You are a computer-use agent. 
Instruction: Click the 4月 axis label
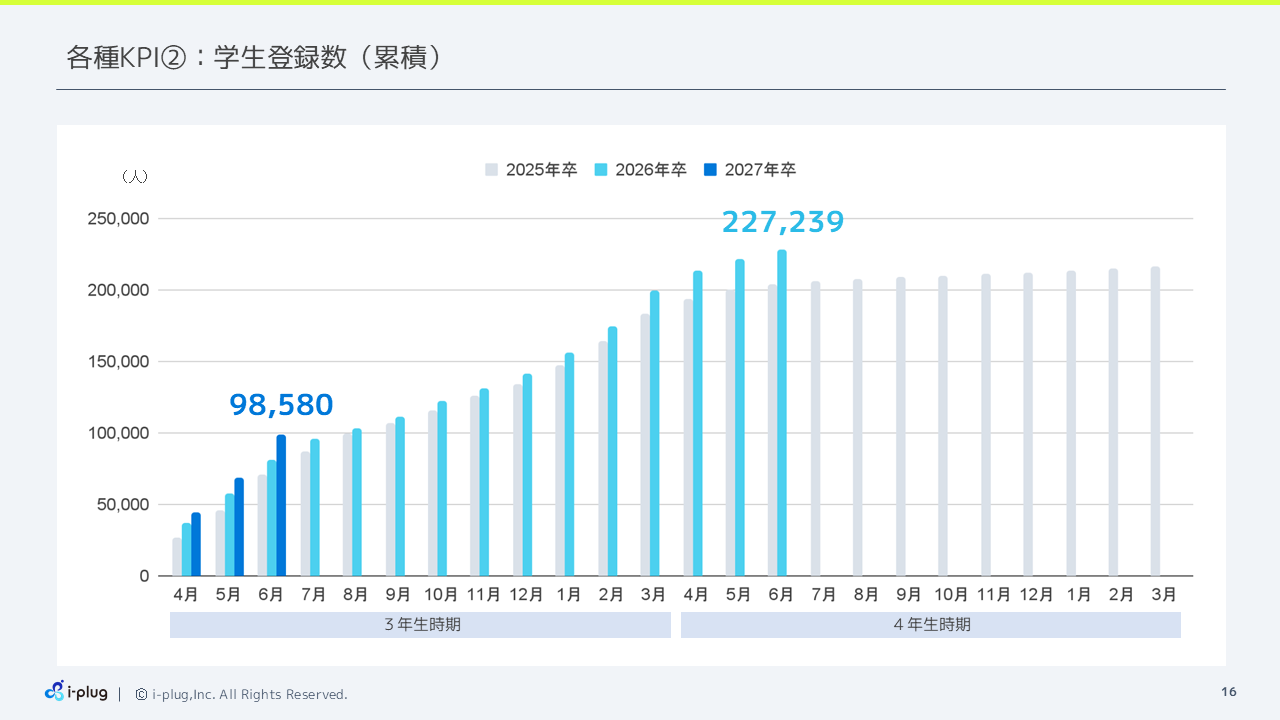[186, 593]
